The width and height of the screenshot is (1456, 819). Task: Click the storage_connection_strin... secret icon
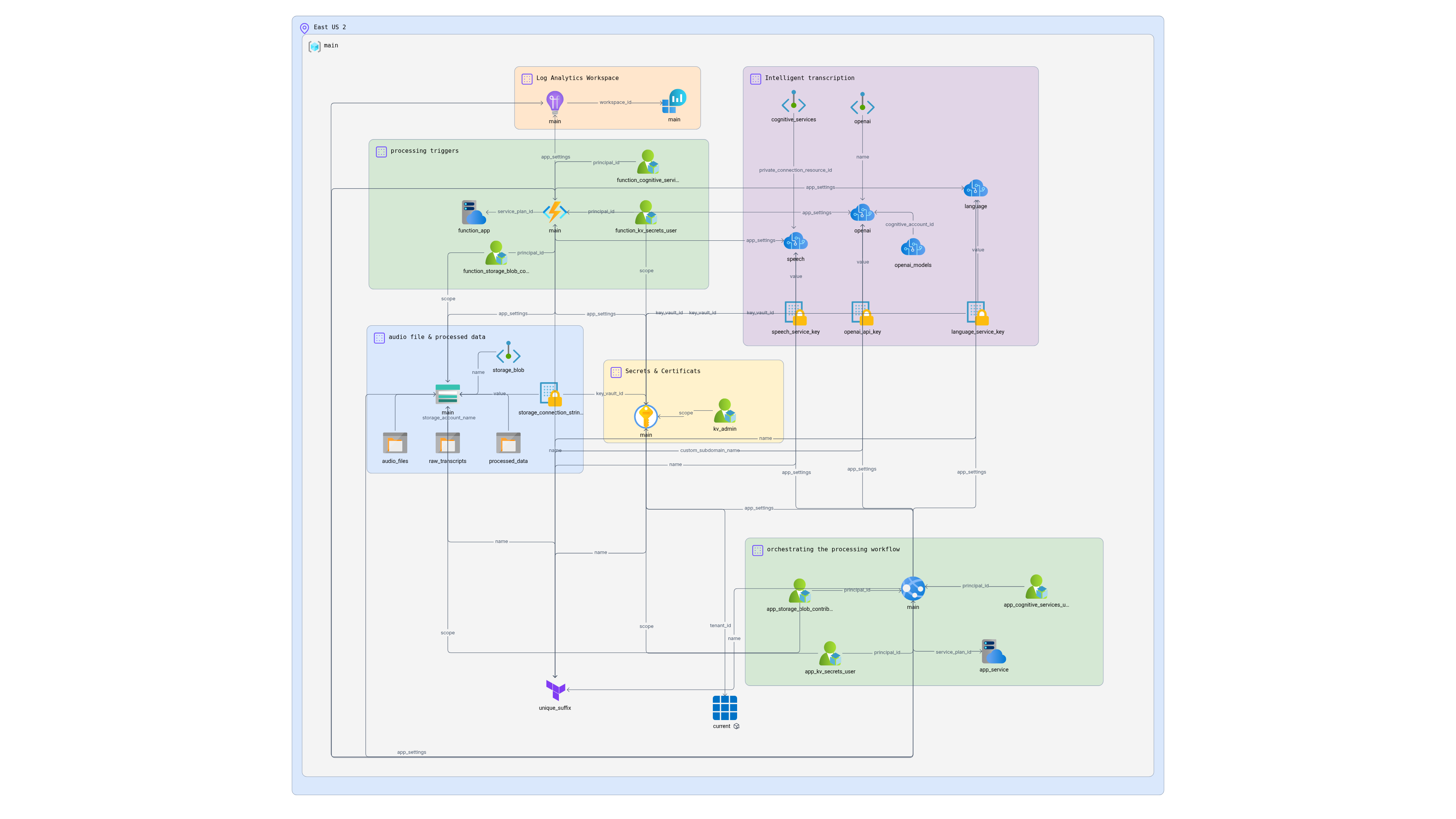pyautogui.click(x=551, y=394)
